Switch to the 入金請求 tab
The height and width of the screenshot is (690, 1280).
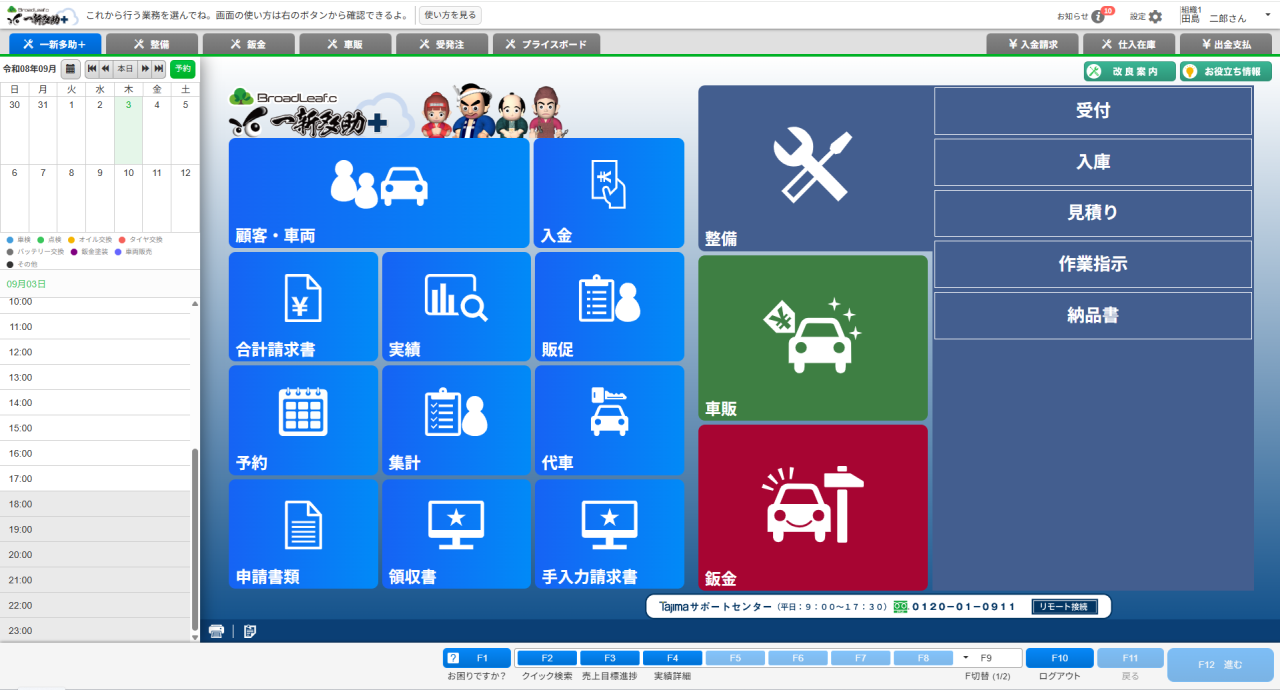1033,44
